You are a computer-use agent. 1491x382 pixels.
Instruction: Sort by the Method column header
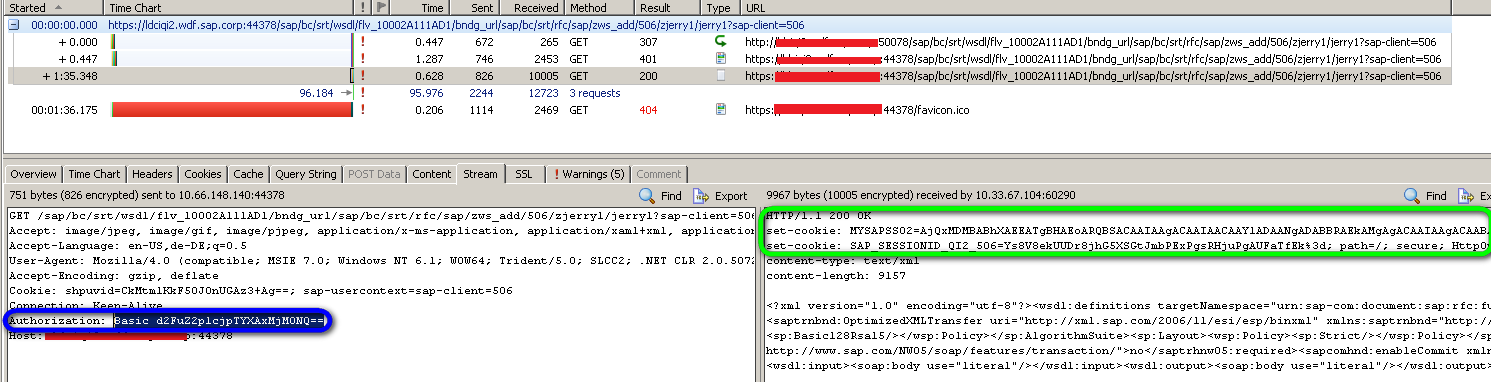pos(600,7)
